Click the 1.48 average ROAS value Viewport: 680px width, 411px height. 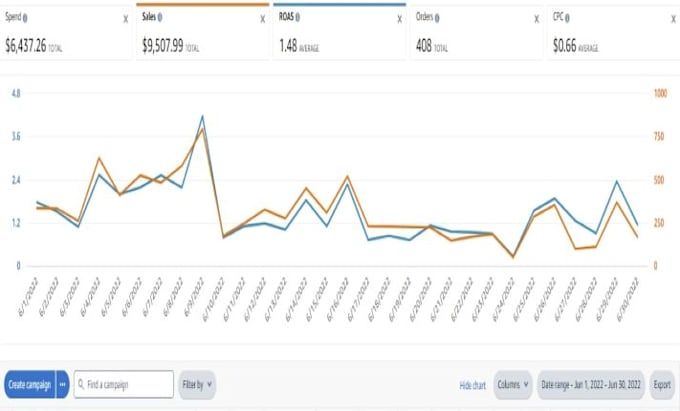tap(288, 46)
